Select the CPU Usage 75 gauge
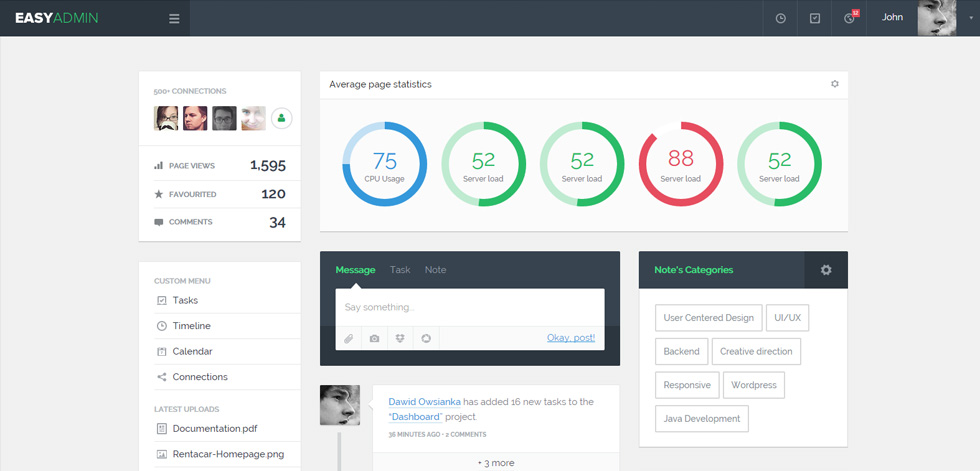Screen dimensions: 980x471 384,164
